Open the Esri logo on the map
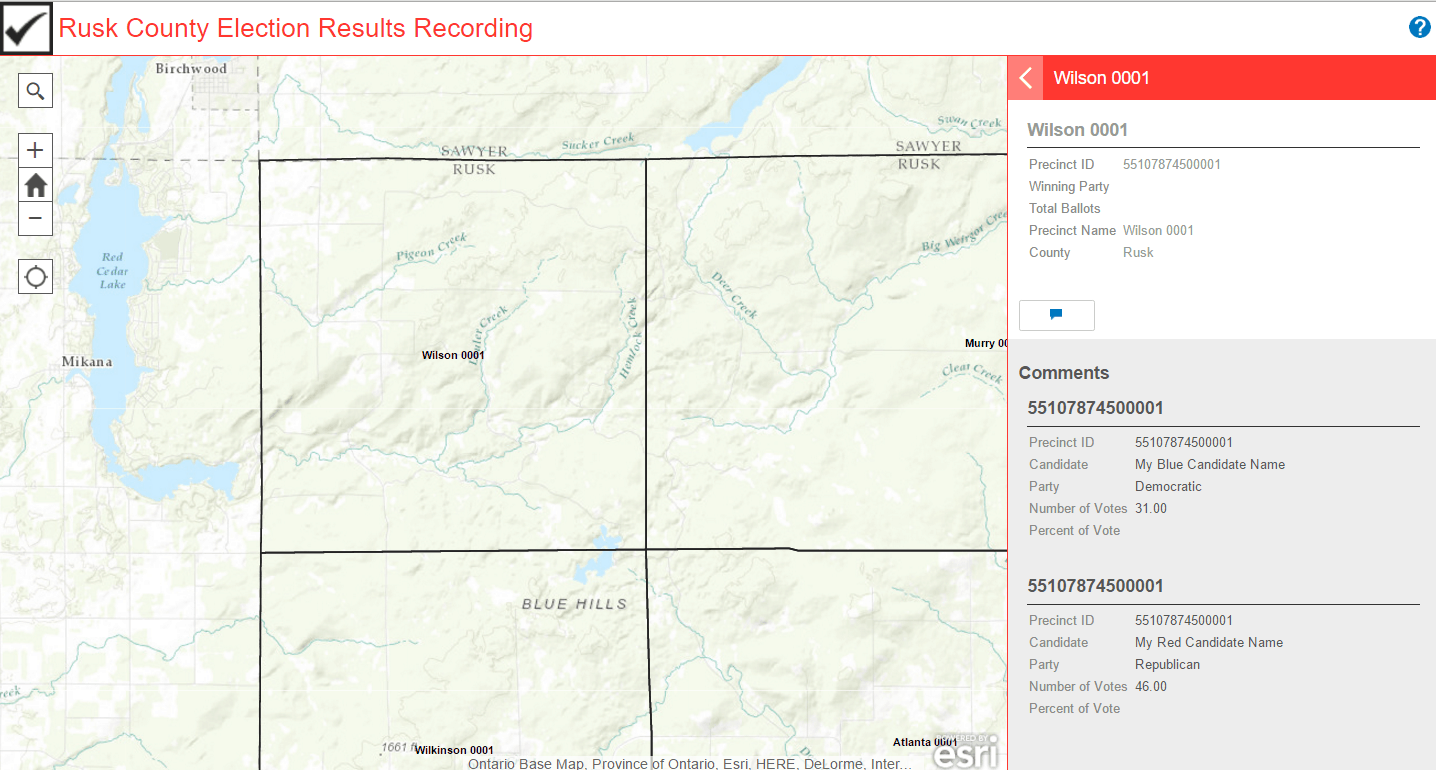The image size is (1436, 770). 965,752
